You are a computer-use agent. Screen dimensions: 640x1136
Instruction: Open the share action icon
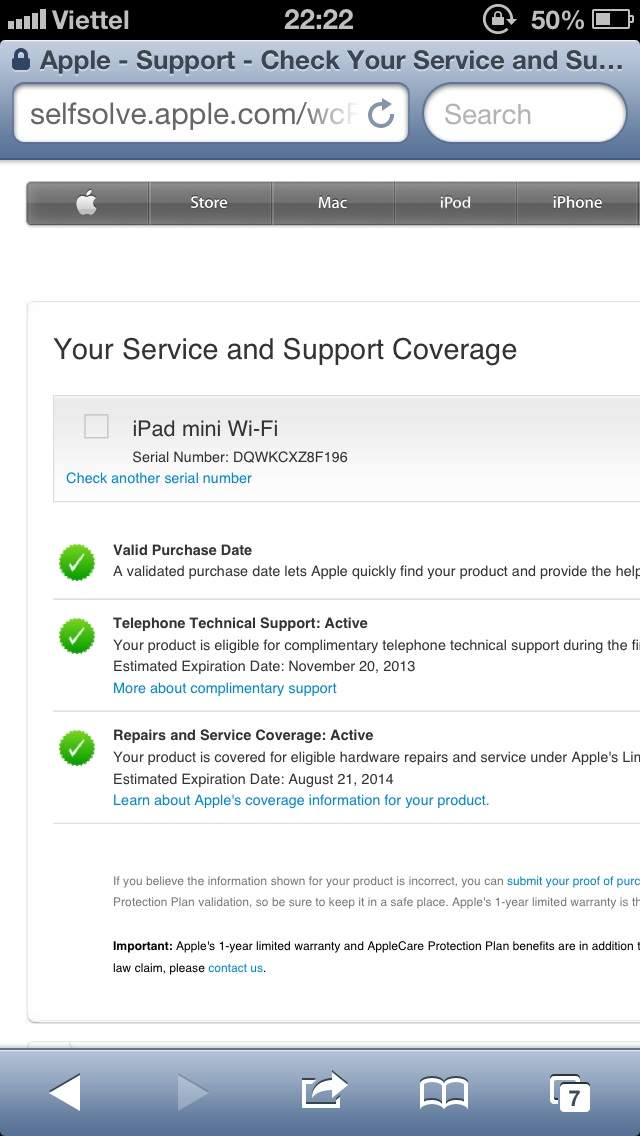coord(324,1090)
